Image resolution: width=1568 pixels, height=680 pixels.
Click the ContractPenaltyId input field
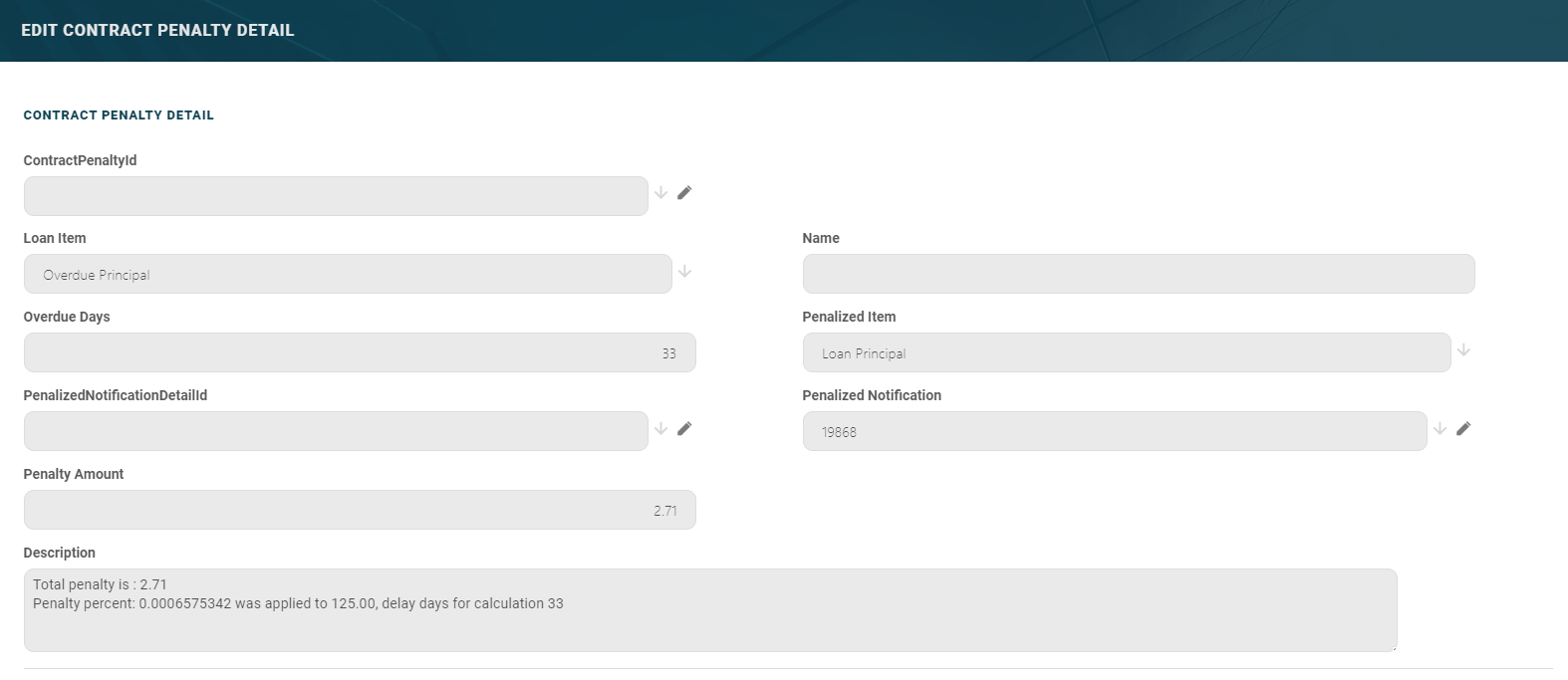coord(336,196)
